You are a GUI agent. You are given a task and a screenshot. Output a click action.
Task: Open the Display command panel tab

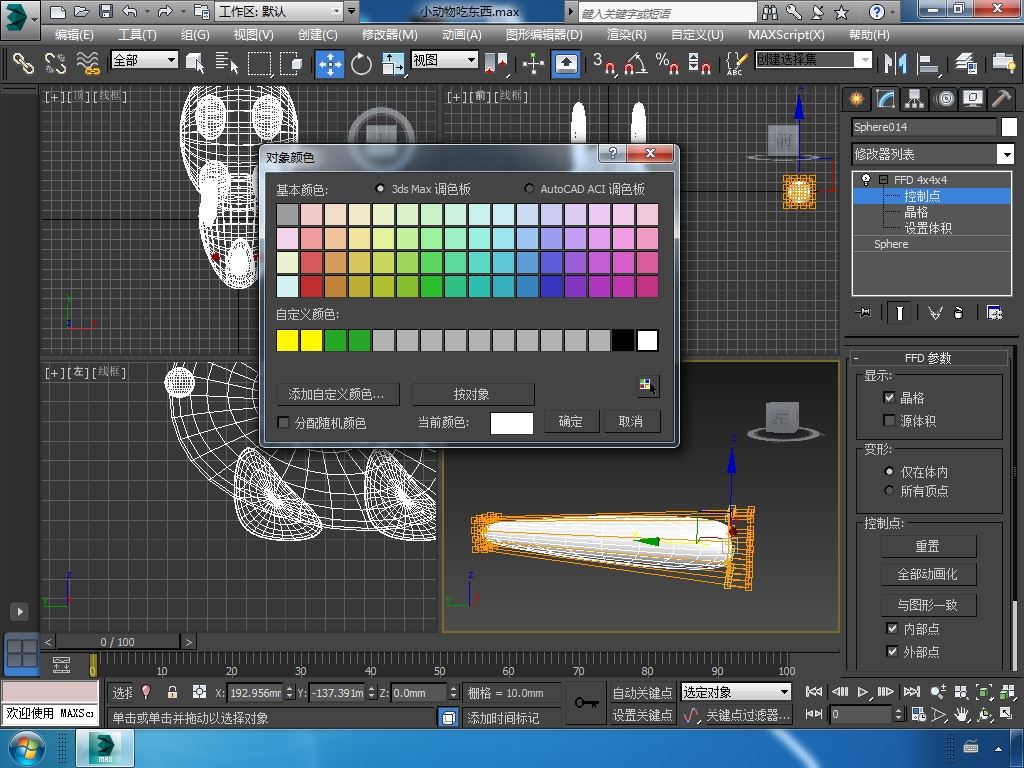[972, 99]
